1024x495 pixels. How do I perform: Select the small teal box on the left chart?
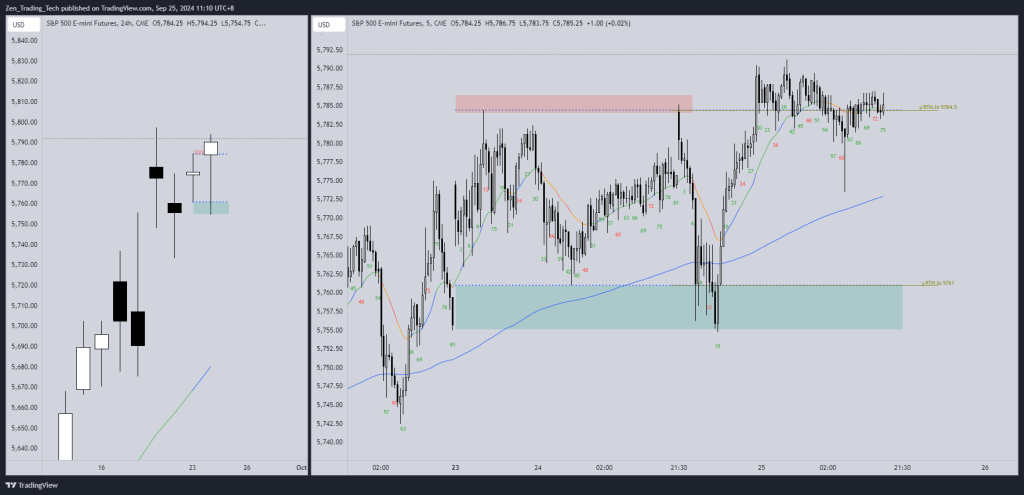[210, 208]
